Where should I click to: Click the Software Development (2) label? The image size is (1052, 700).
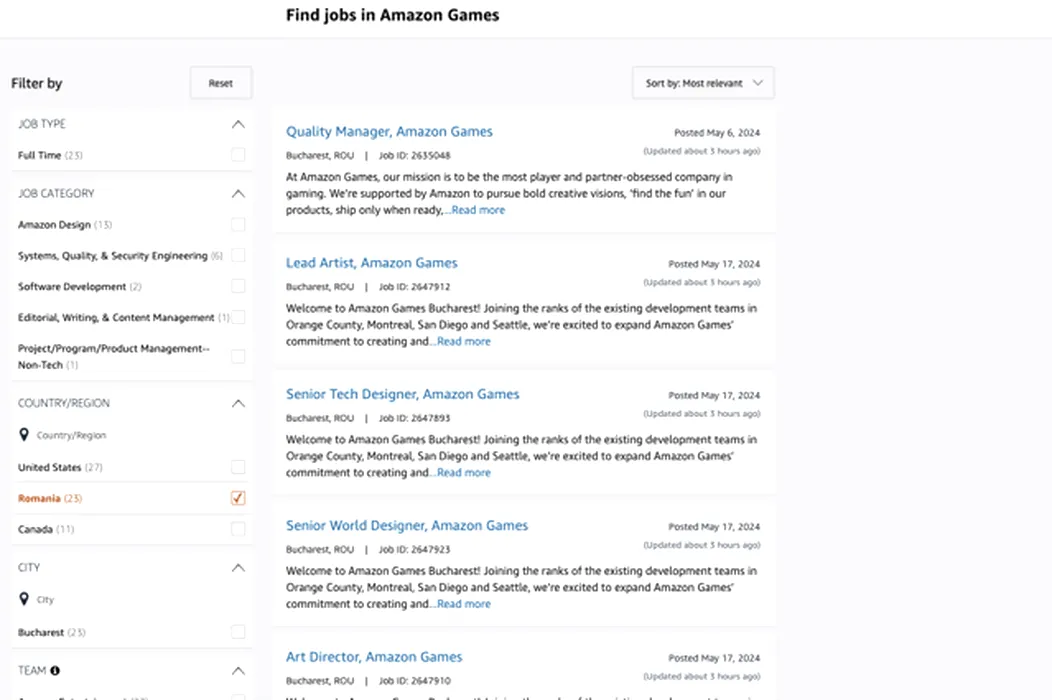tap(79, 287)
